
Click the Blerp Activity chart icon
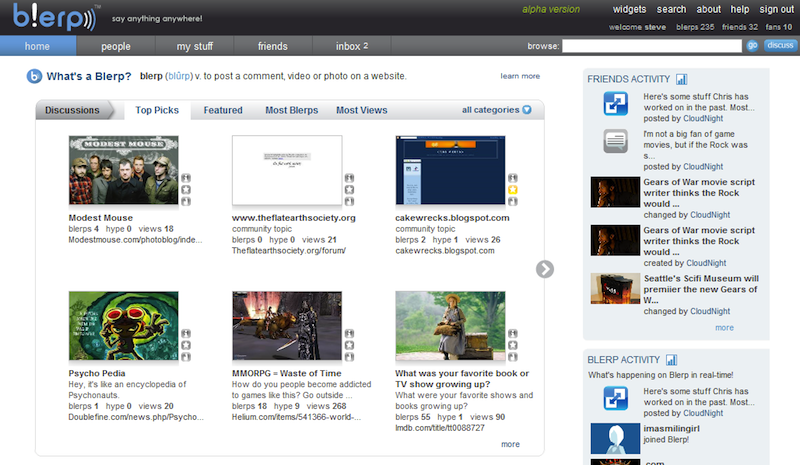click(671, 360)
